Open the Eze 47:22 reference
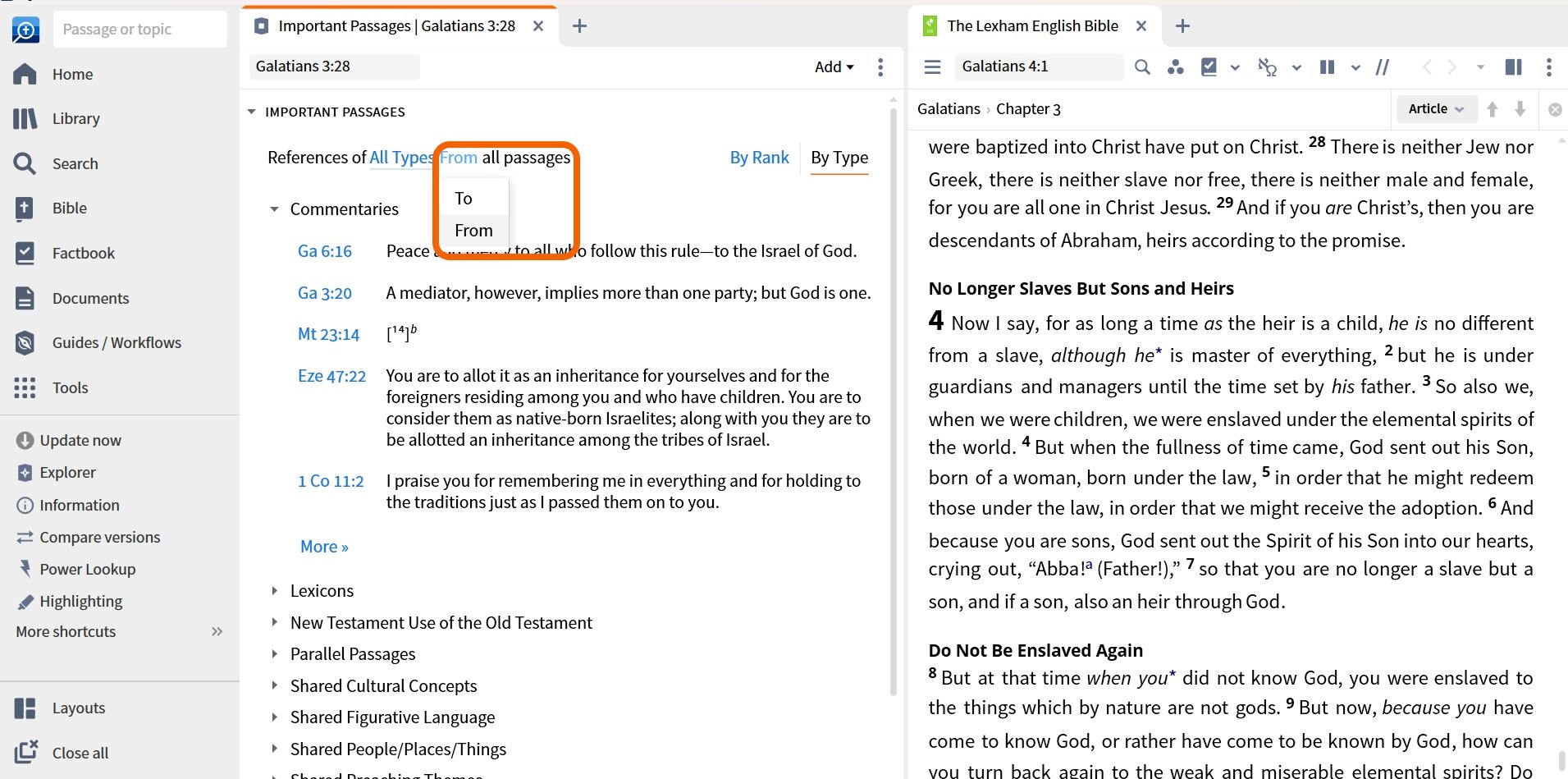This screenshot has width=1568, height=779. click(331, 376)
